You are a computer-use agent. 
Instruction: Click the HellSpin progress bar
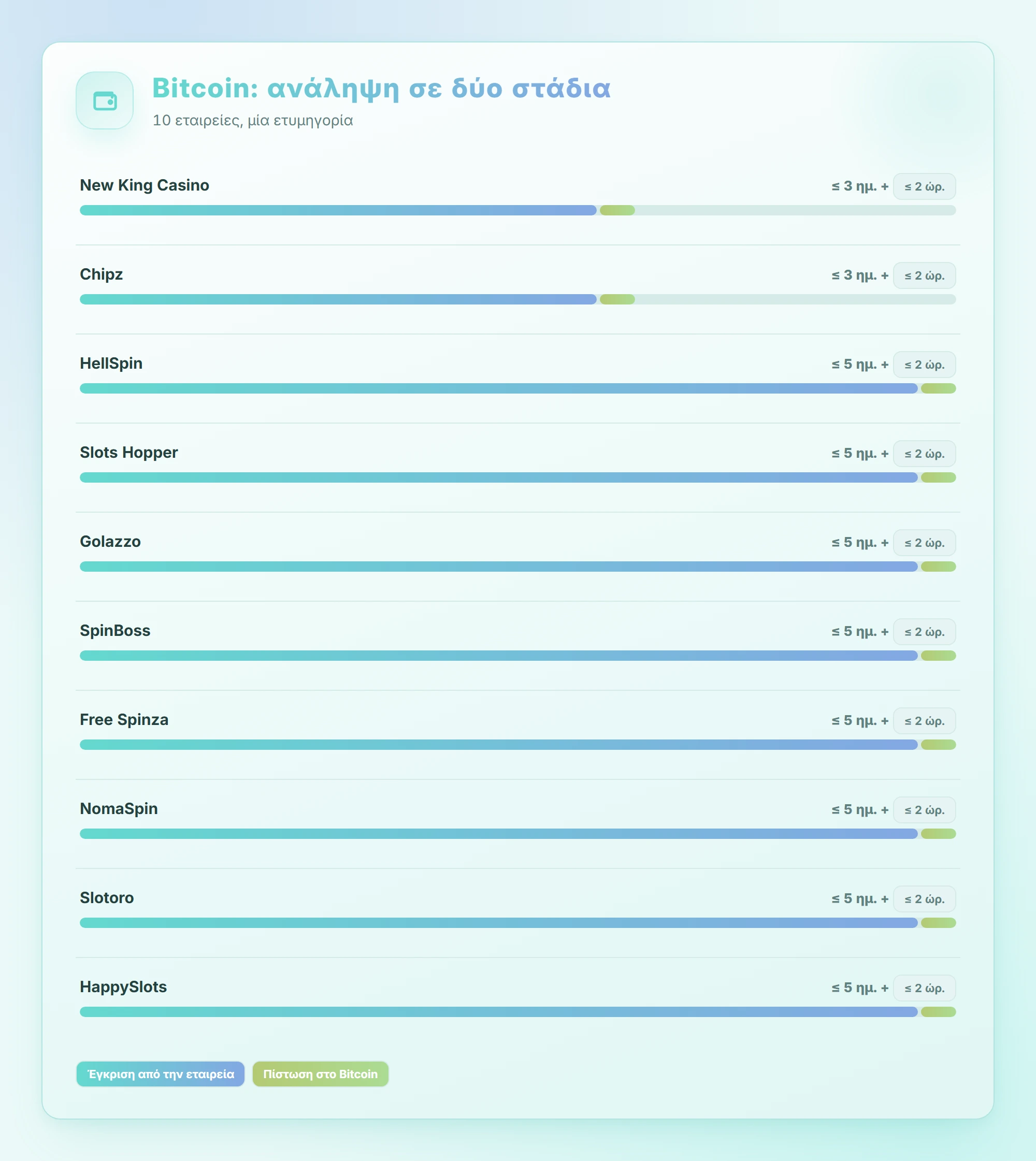click(x=517, y=388)
